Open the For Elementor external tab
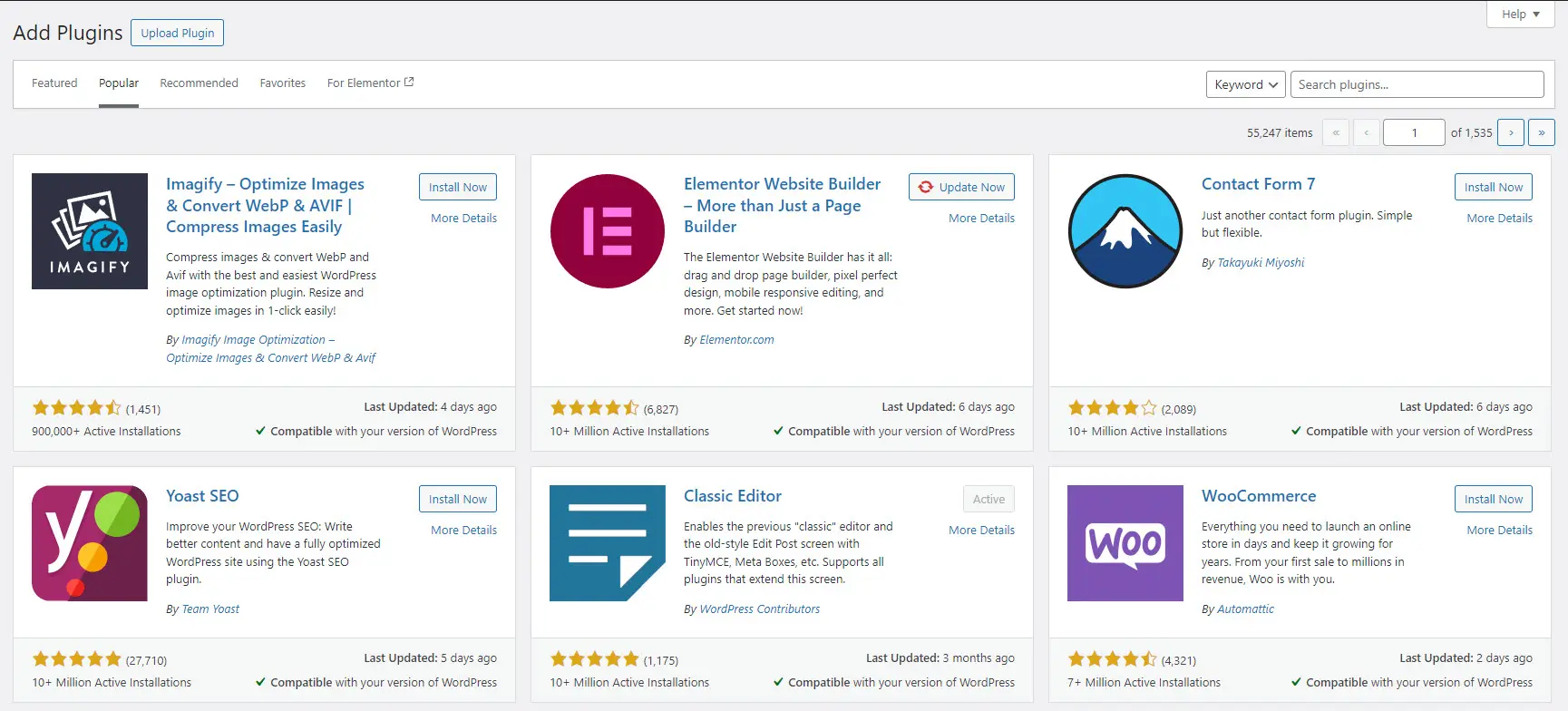Viewport: 1568px width, 711px height. 370,83
